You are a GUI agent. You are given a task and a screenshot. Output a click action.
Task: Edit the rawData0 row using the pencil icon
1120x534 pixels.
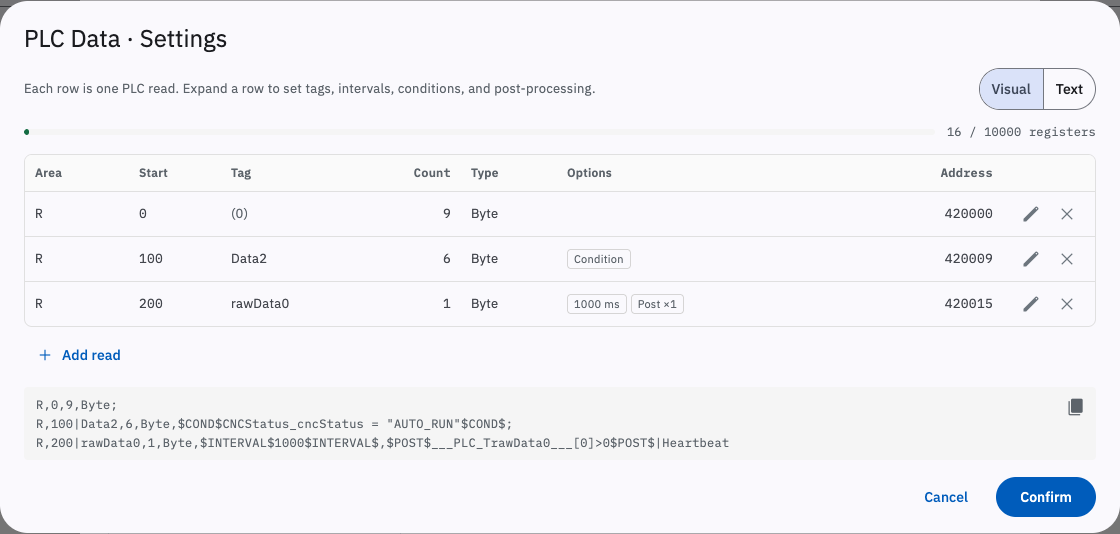point(1030,304)
